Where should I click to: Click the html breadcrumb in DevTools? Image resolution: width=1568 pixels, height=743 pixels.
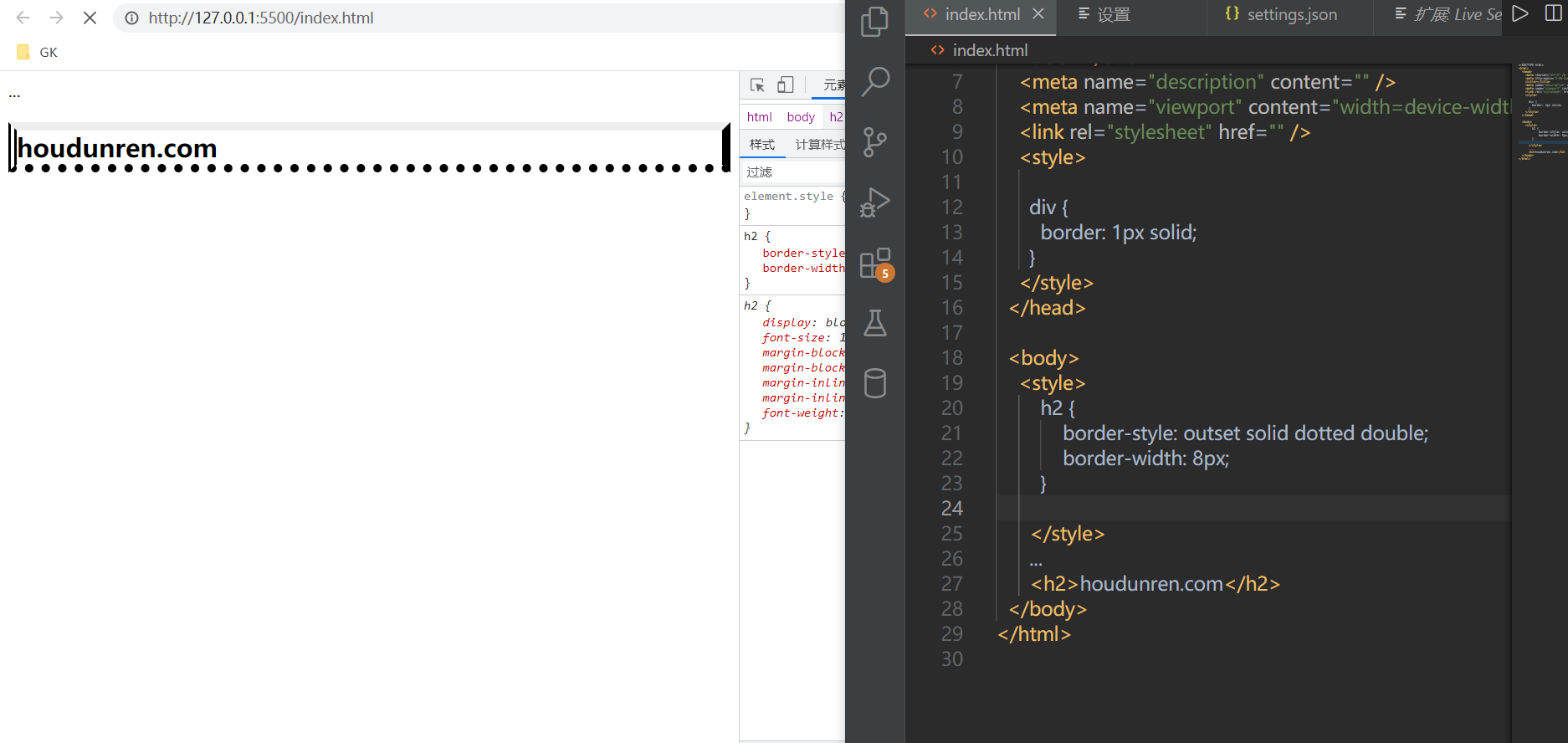coord(759,117)
